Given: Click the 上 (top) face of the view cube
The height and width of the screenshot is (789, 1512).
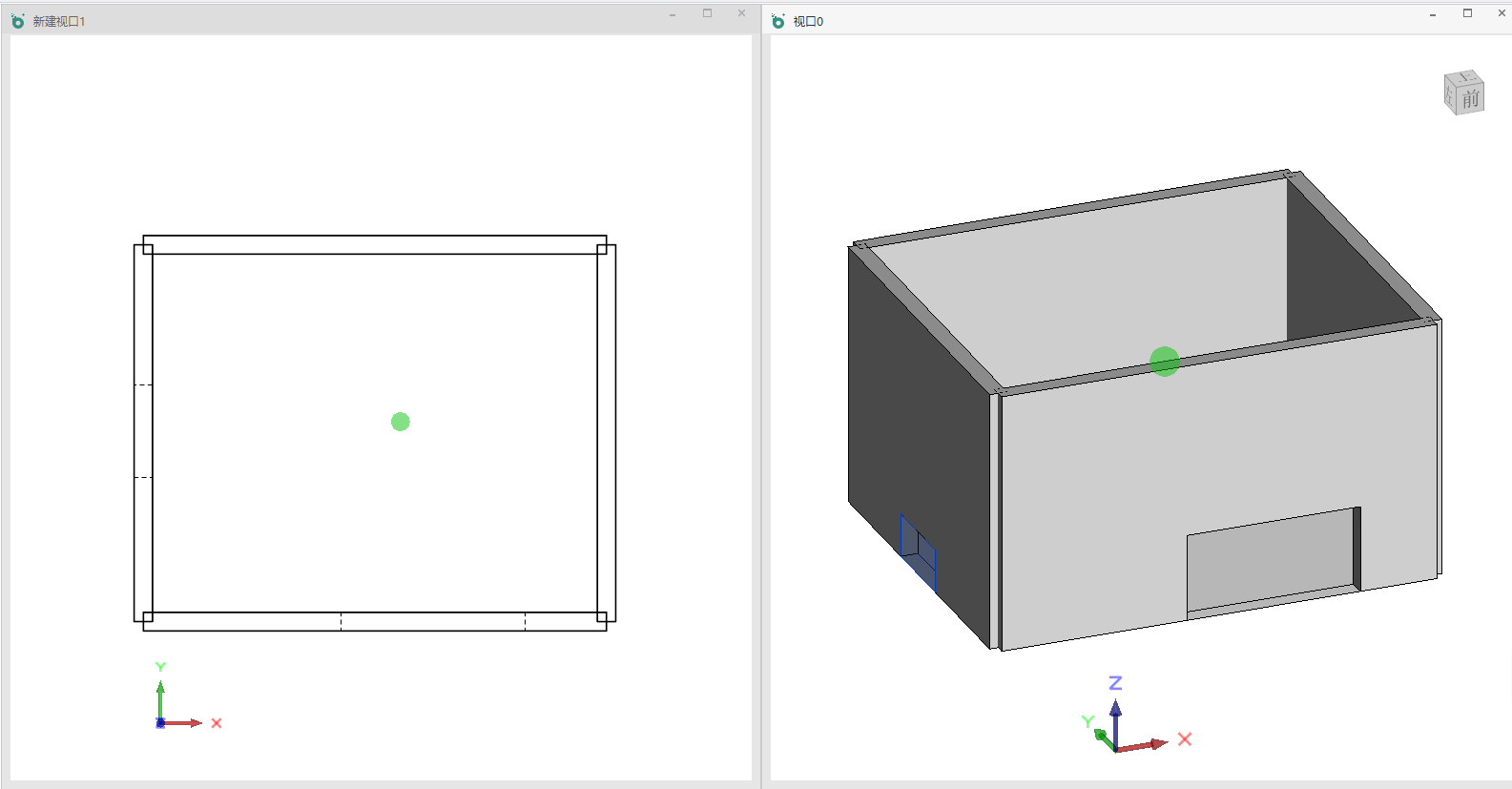Looking at the screenshot, I should pos(1464,76).
